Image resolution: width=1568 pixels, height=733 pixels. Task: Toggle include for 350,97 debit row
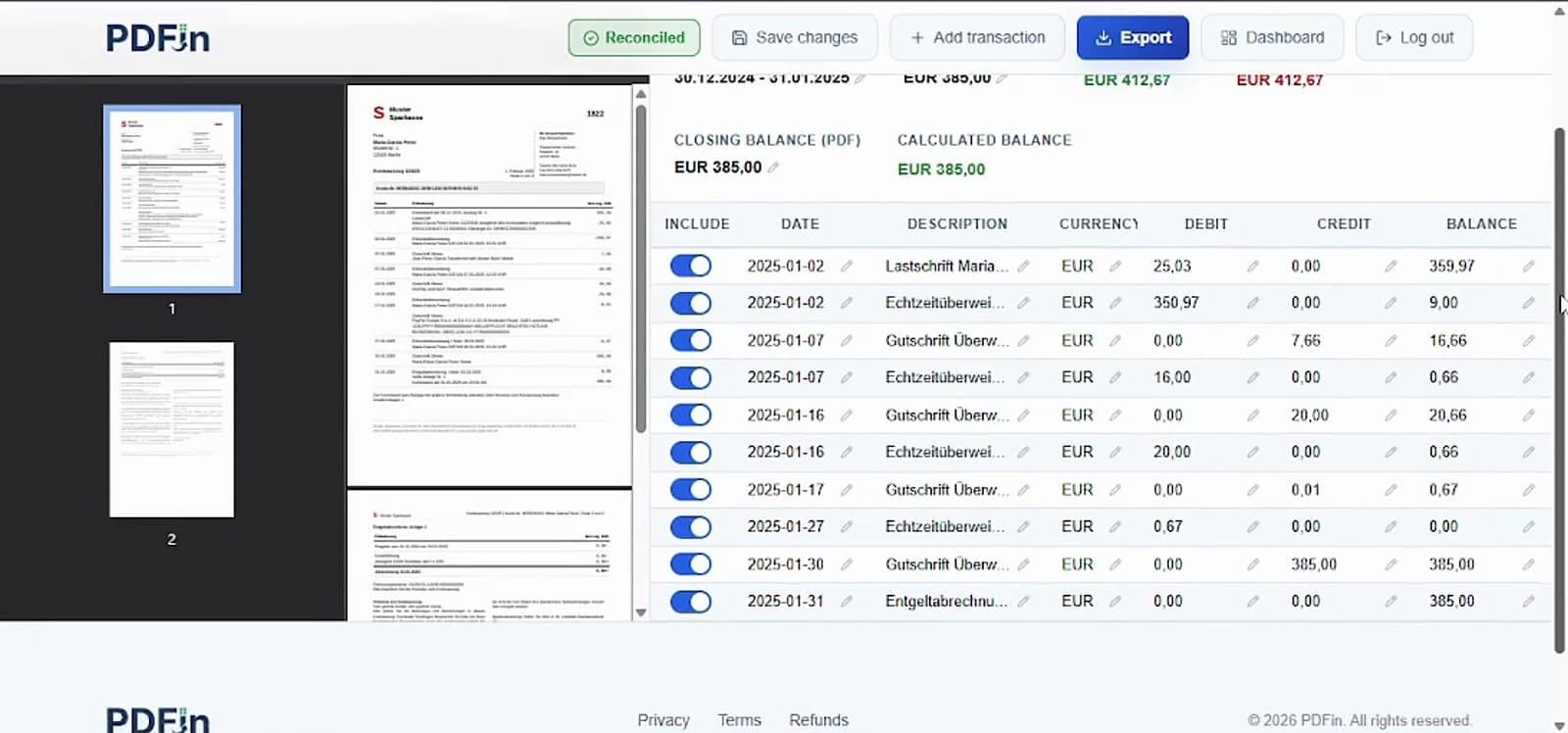[x=691, y=303]
